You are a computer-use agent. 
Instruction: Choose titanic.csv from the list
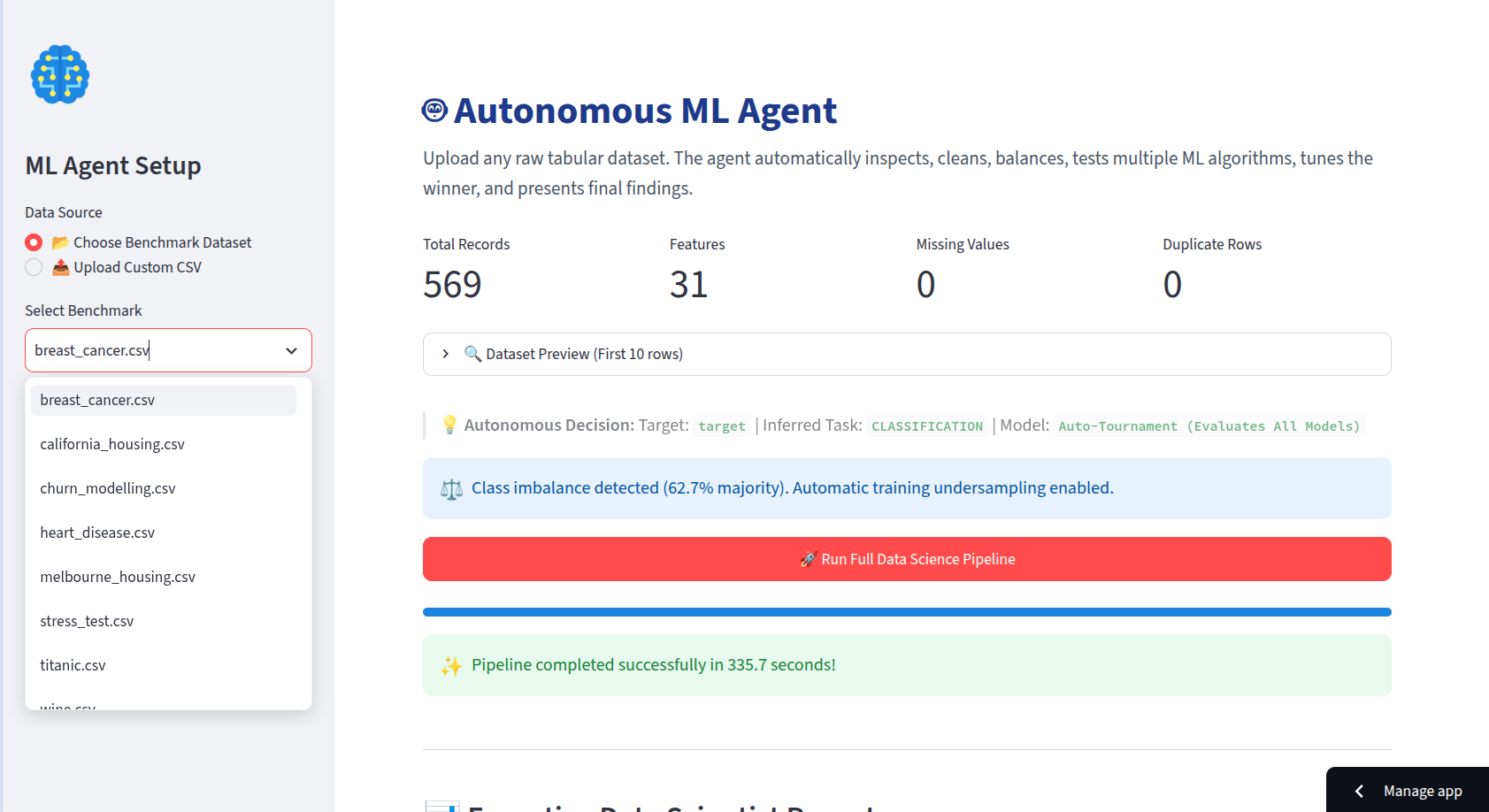click(164, 665)
